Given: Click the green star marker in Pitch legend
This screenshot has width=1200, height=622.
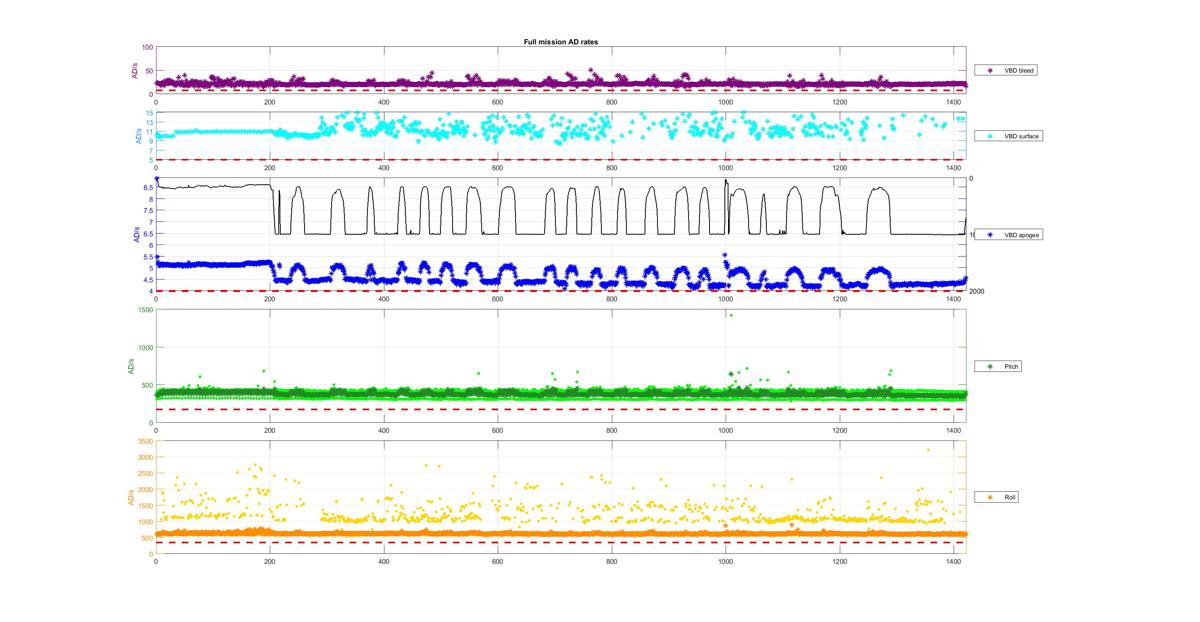Looking at the screenshot, I should (990, 366).
